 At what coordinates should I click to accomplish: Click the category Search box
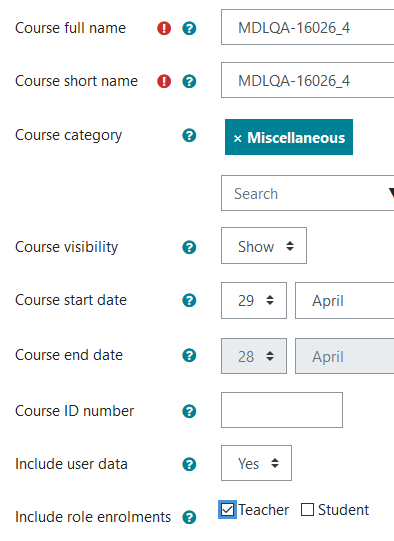point(308,193)
